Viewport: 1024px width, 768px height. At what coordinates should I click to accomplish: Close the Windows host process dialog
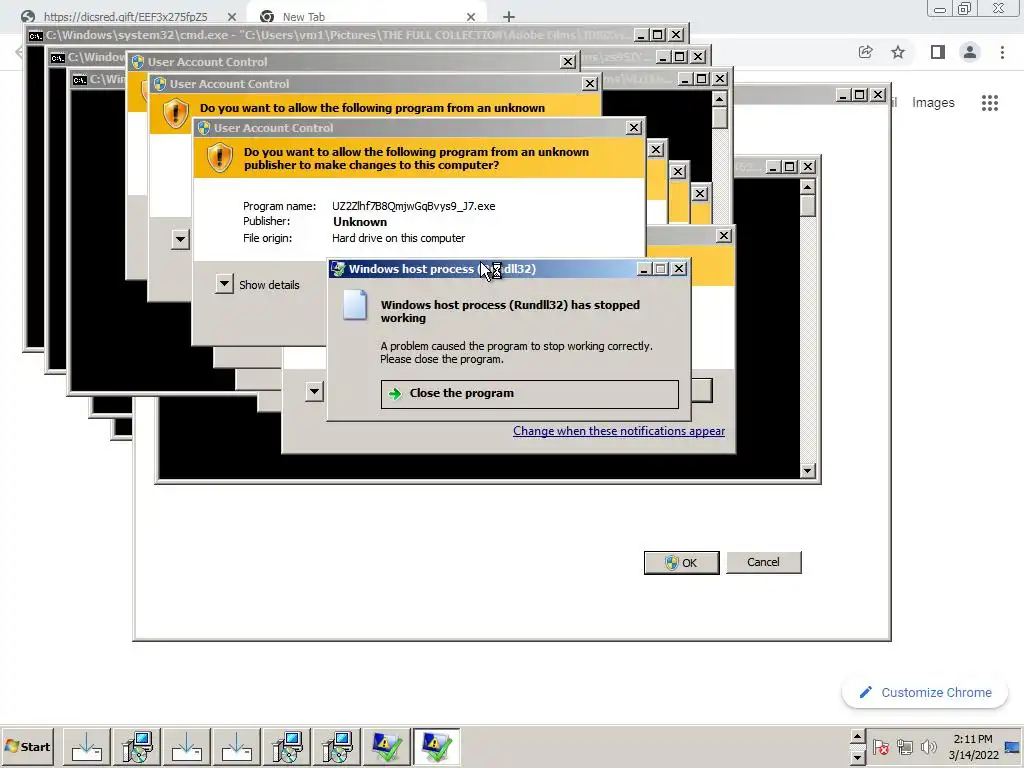pos(679,268)
